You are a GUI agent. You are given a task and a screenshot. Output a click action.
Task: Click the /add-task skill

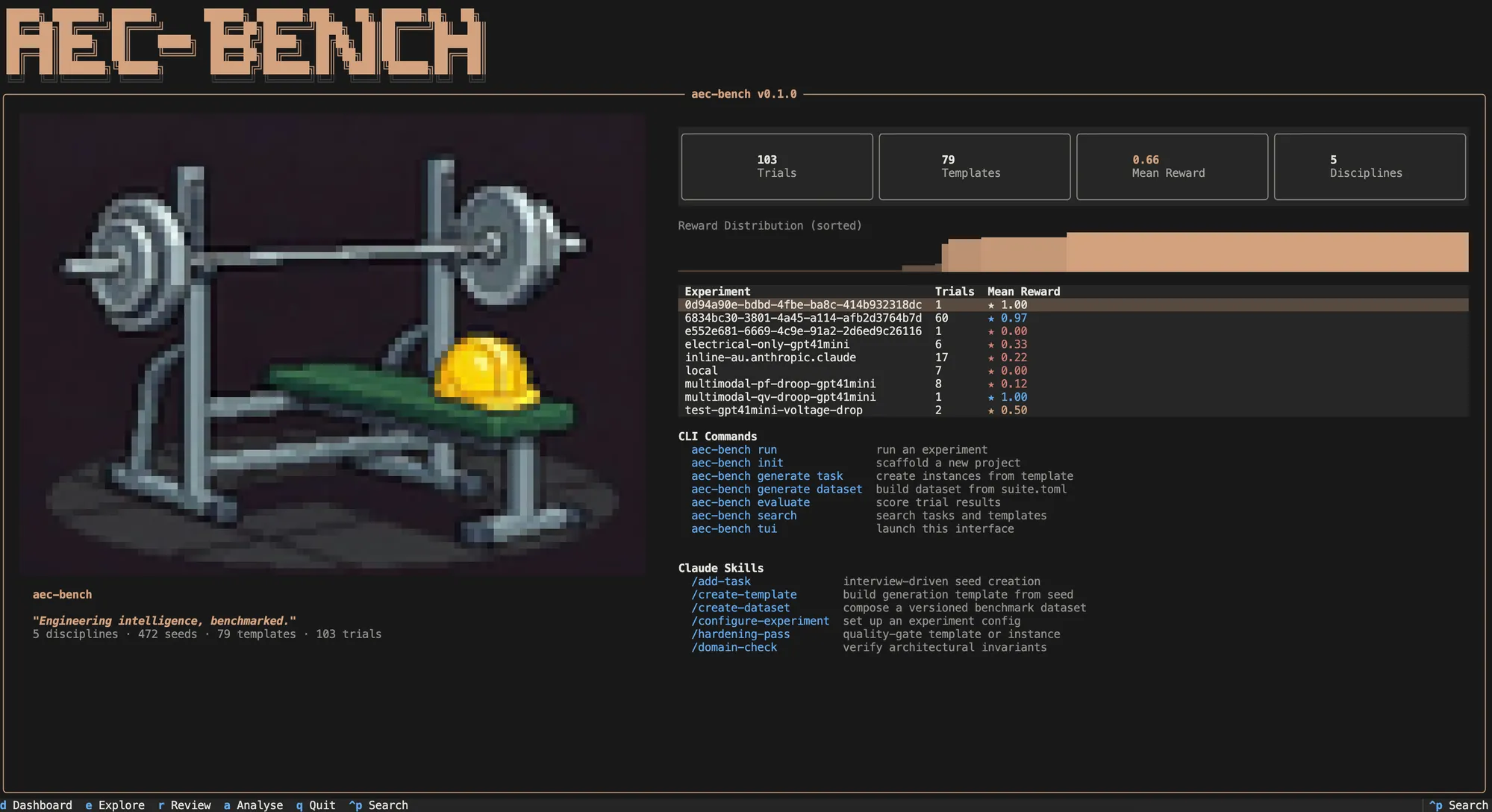tap(721, 581)
